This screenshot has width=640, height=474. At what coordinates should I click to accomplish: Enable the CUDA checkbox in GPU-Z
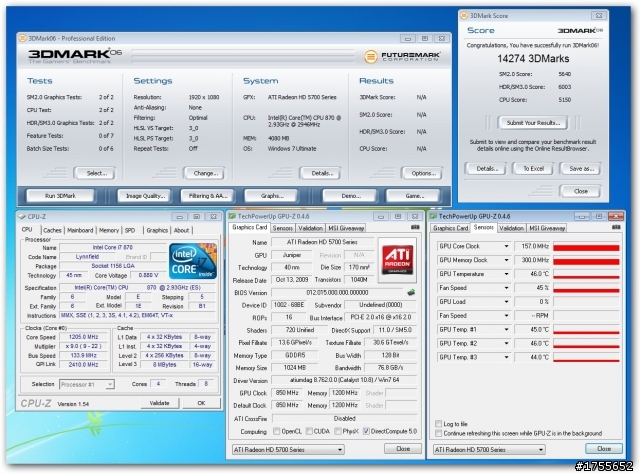[x=309, y=431]
